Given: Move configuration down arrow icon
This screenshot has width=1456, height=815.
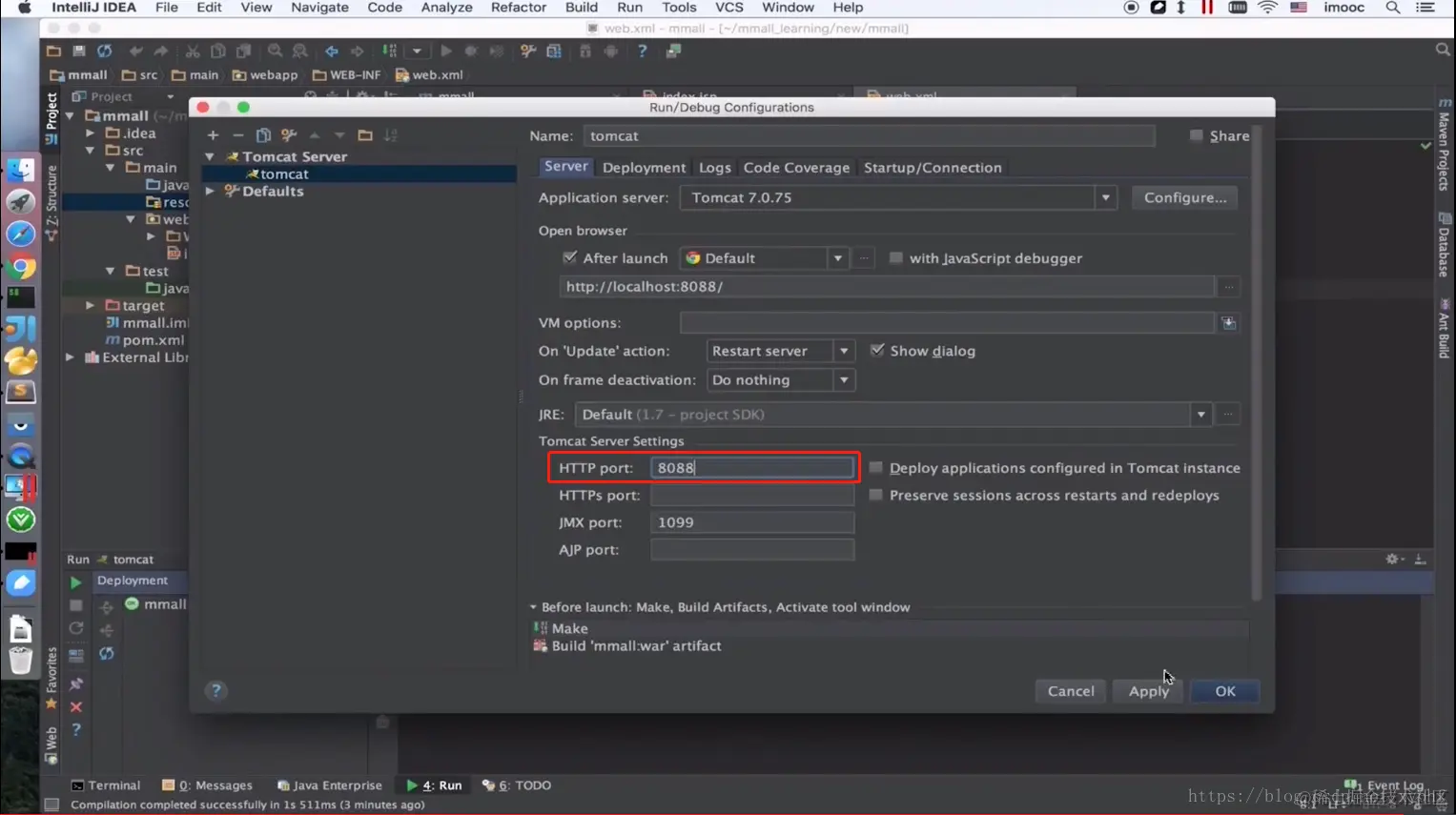Looking at the screenshot, I should (x=339, y=135).
